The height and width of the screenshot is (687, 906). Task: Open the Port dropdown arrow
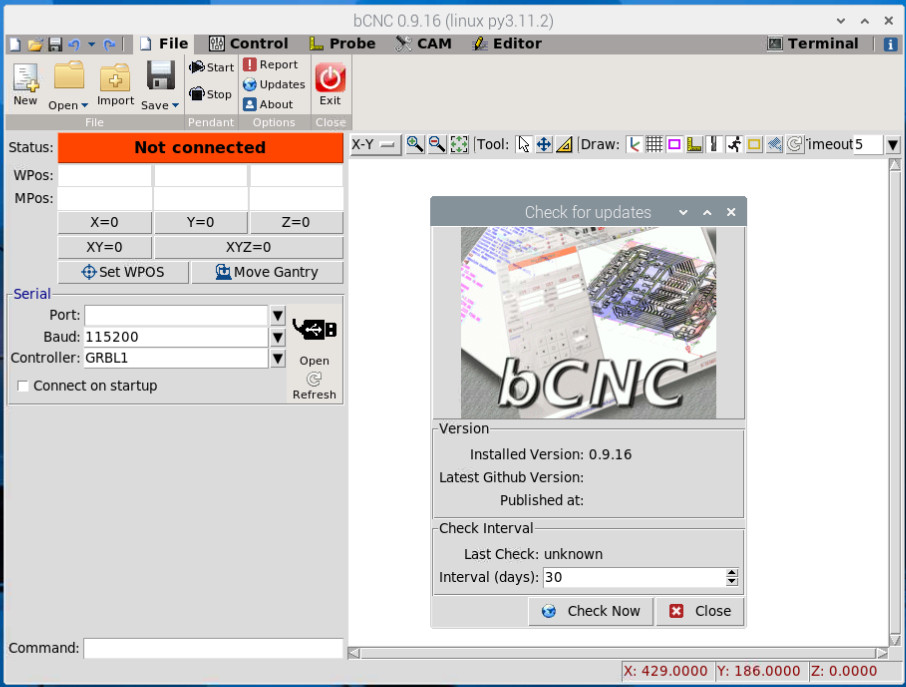pos(278,315)
